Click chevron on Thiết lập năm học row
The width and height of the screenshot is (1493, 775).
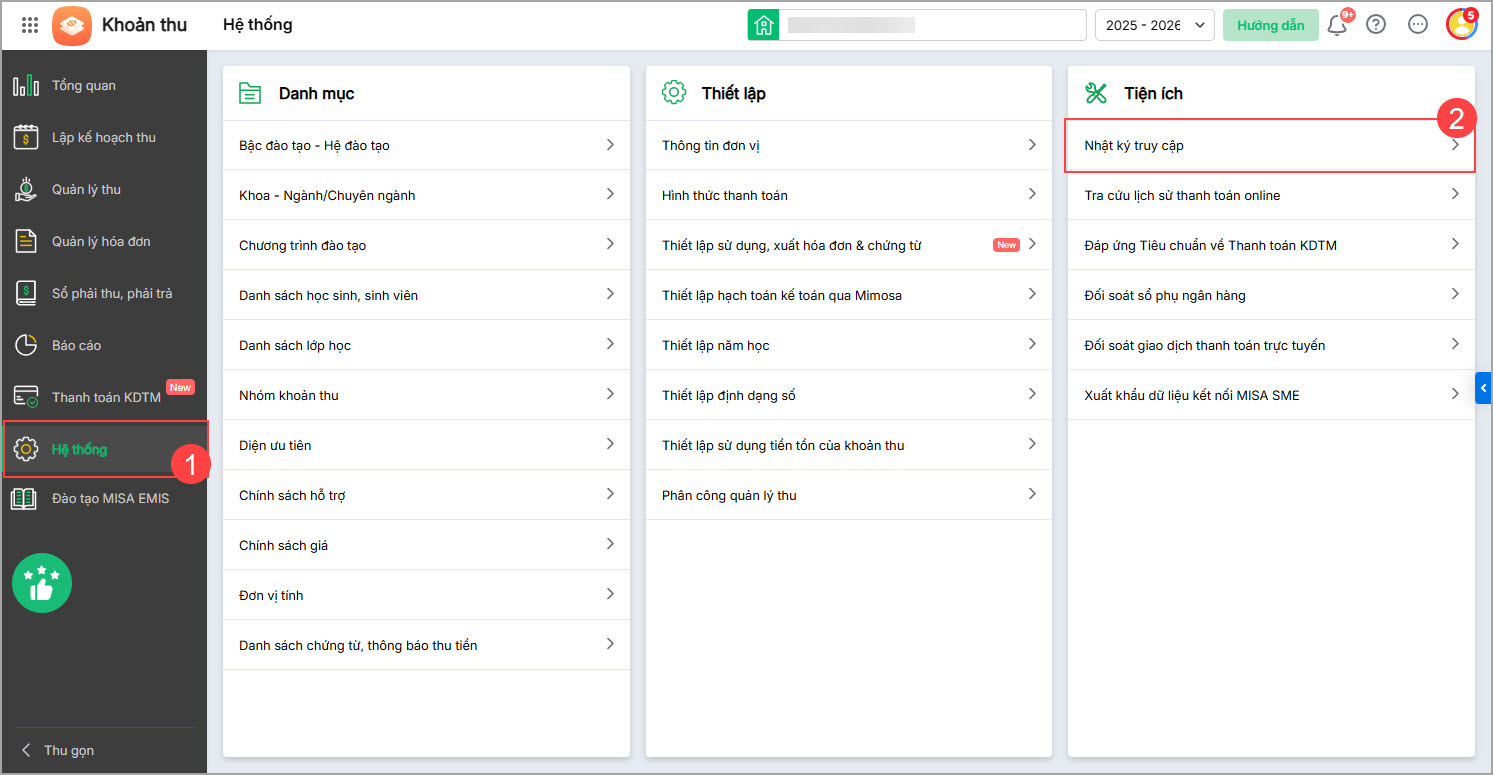coord(1032,344)
